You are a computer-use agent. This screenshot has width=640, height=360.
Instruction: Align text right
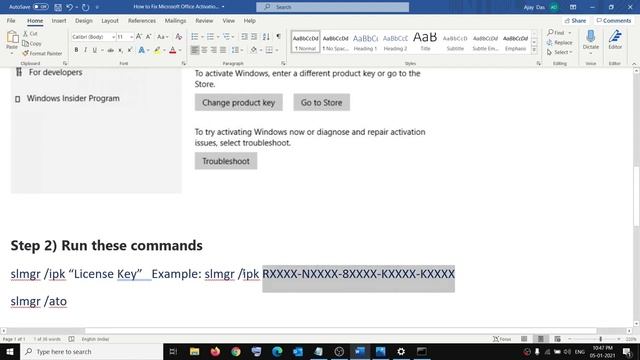click(213, 50)
